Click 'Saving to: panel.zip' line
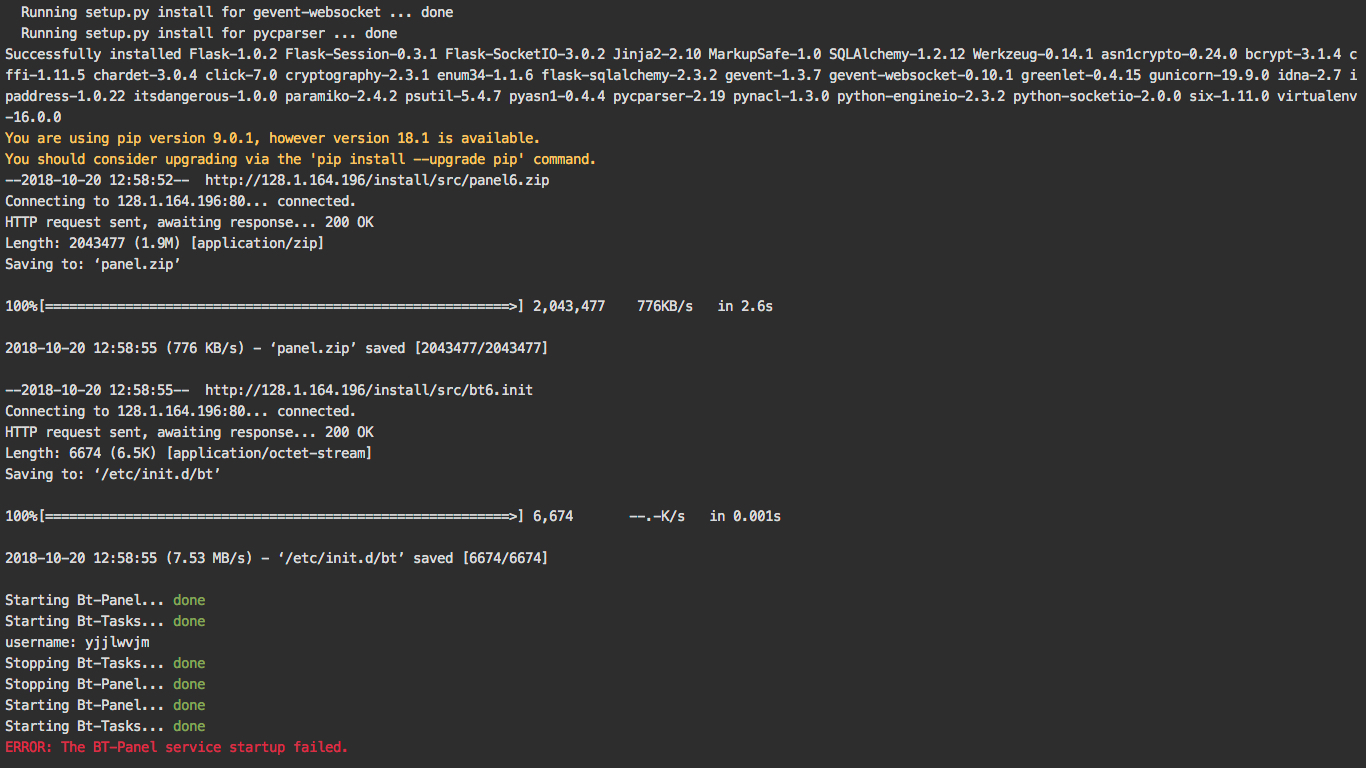Image resolution: width=1366 pixels, height=768 pixels. (93, 264)
